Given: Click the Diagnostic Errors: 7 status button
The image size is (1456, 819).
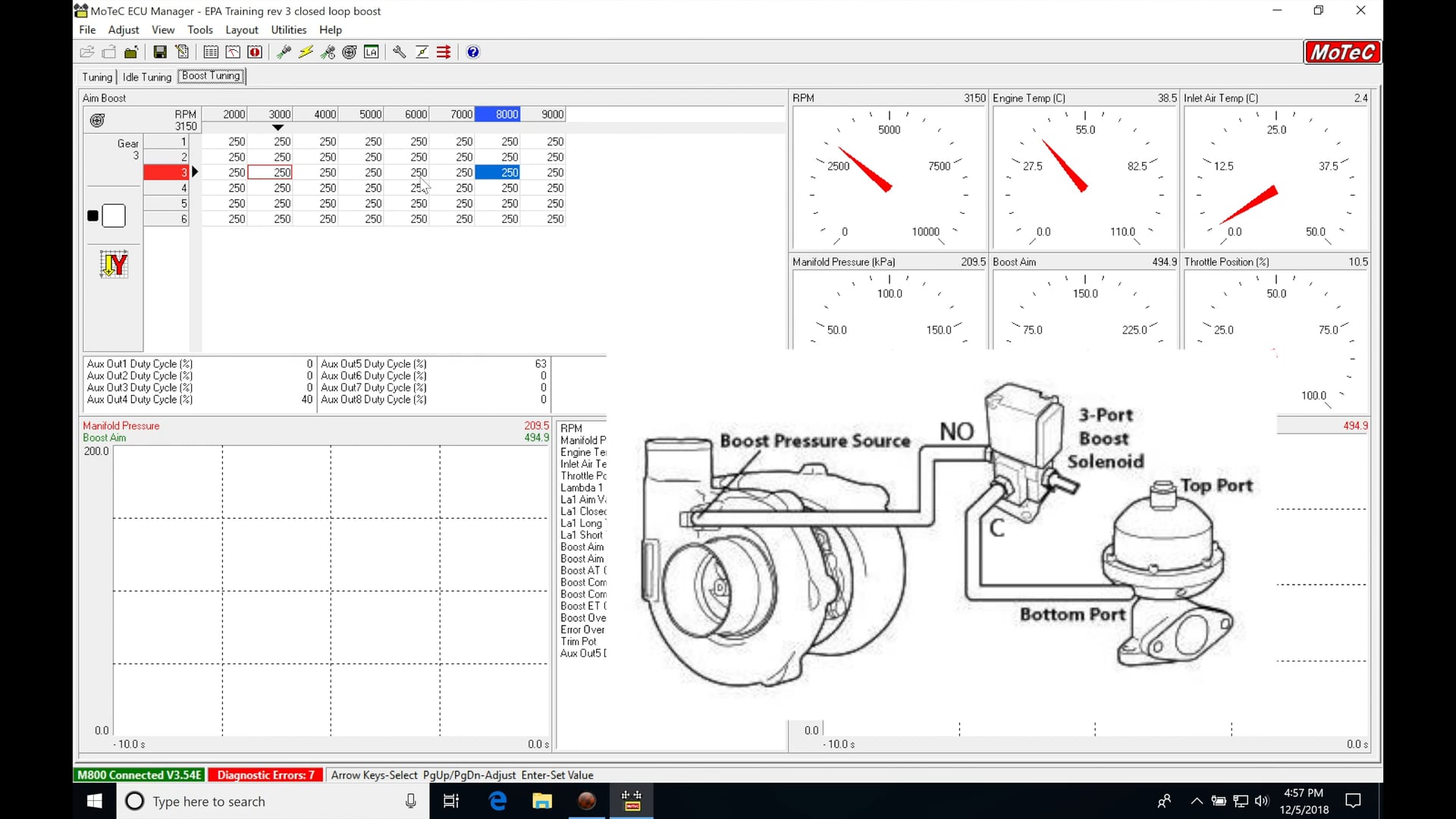Looking at the screenshot, I should point(265,774).
